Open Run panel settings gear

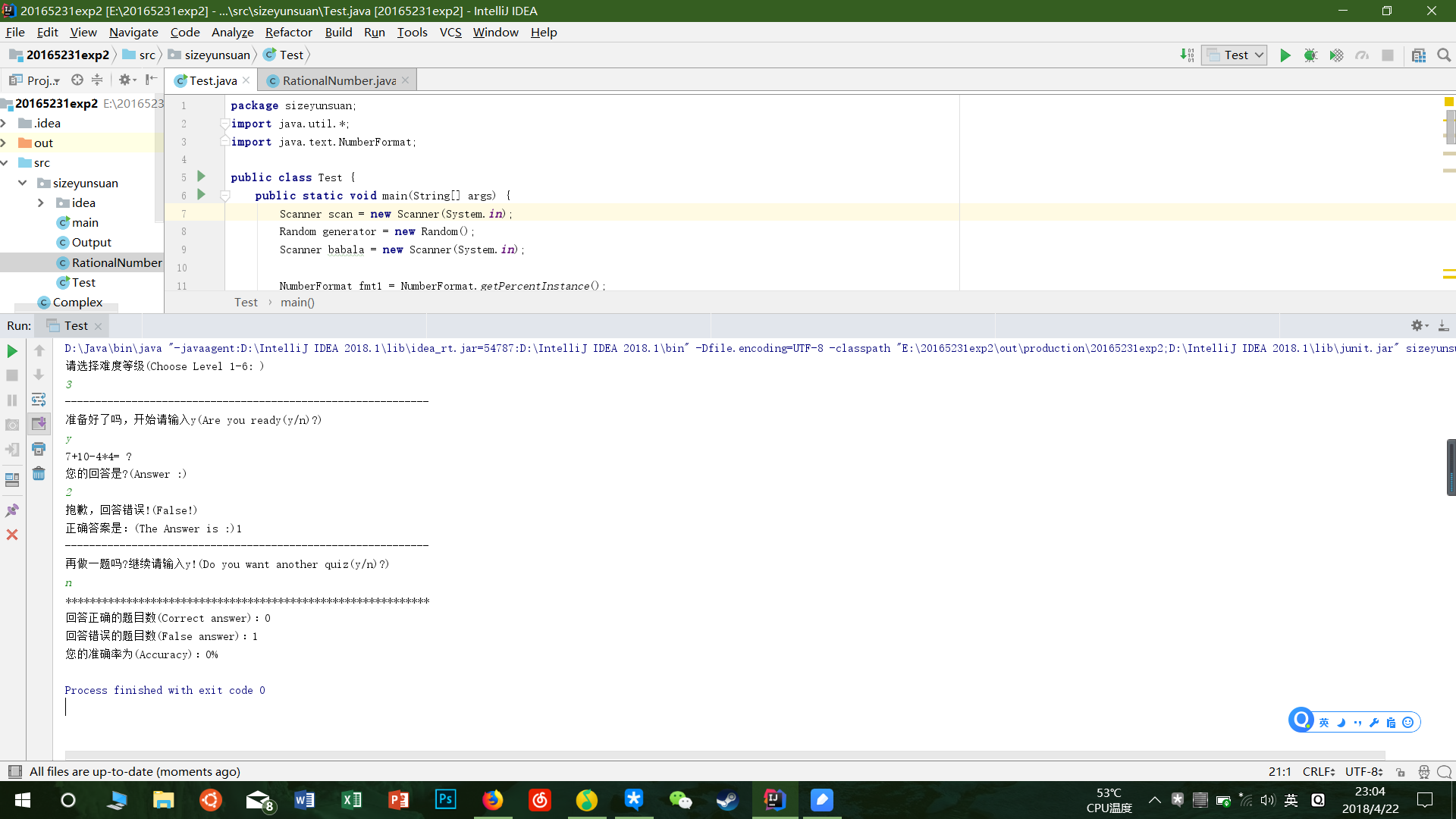(1418, 325)
